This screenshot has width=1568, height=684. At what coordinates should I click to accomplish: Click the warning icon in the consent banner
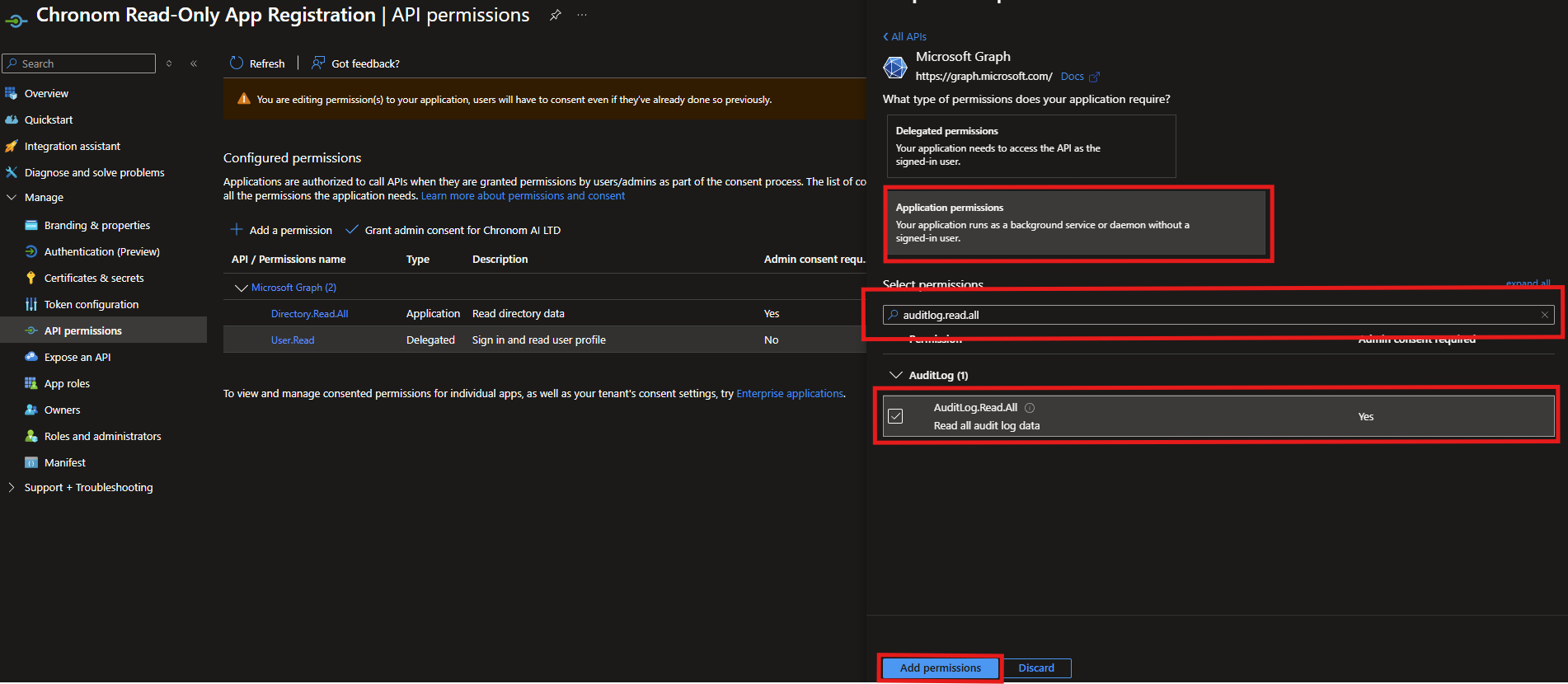click(244, 99)
